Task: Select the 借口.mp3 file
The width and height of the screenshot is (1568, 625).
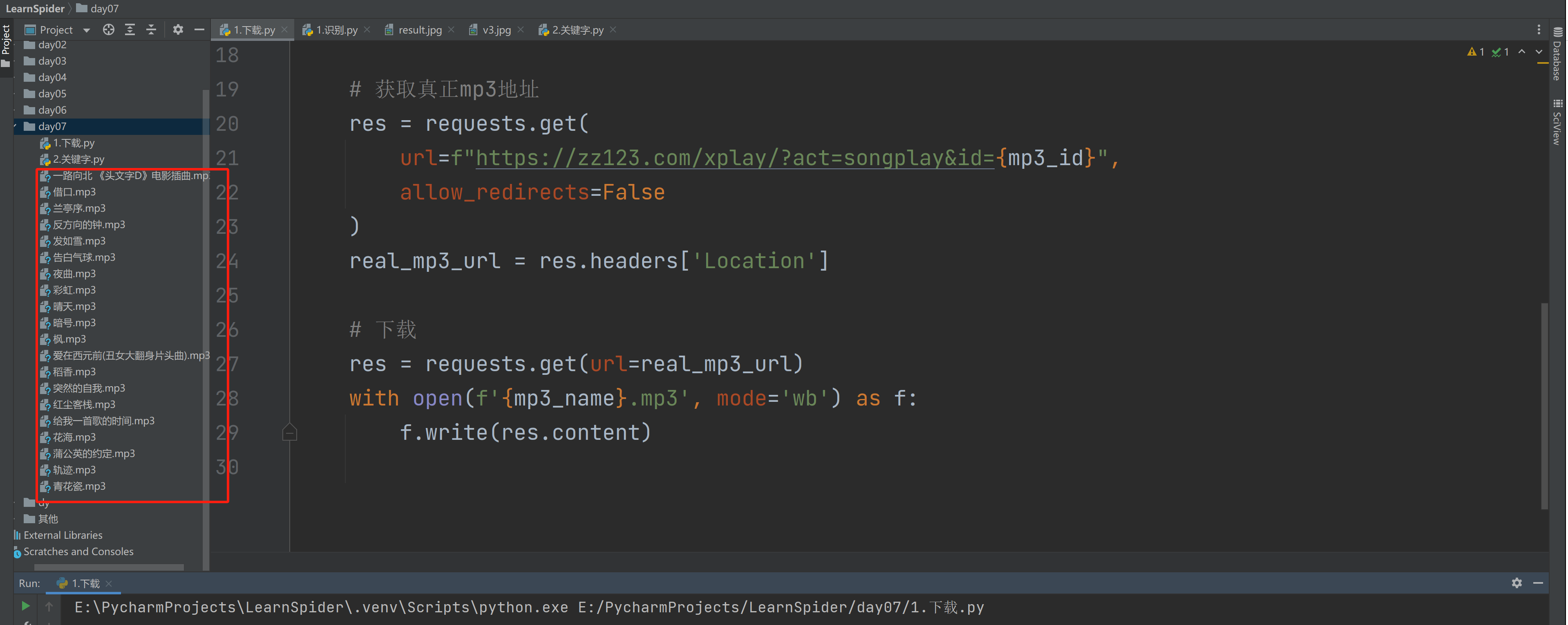Action: coord(68,192)
